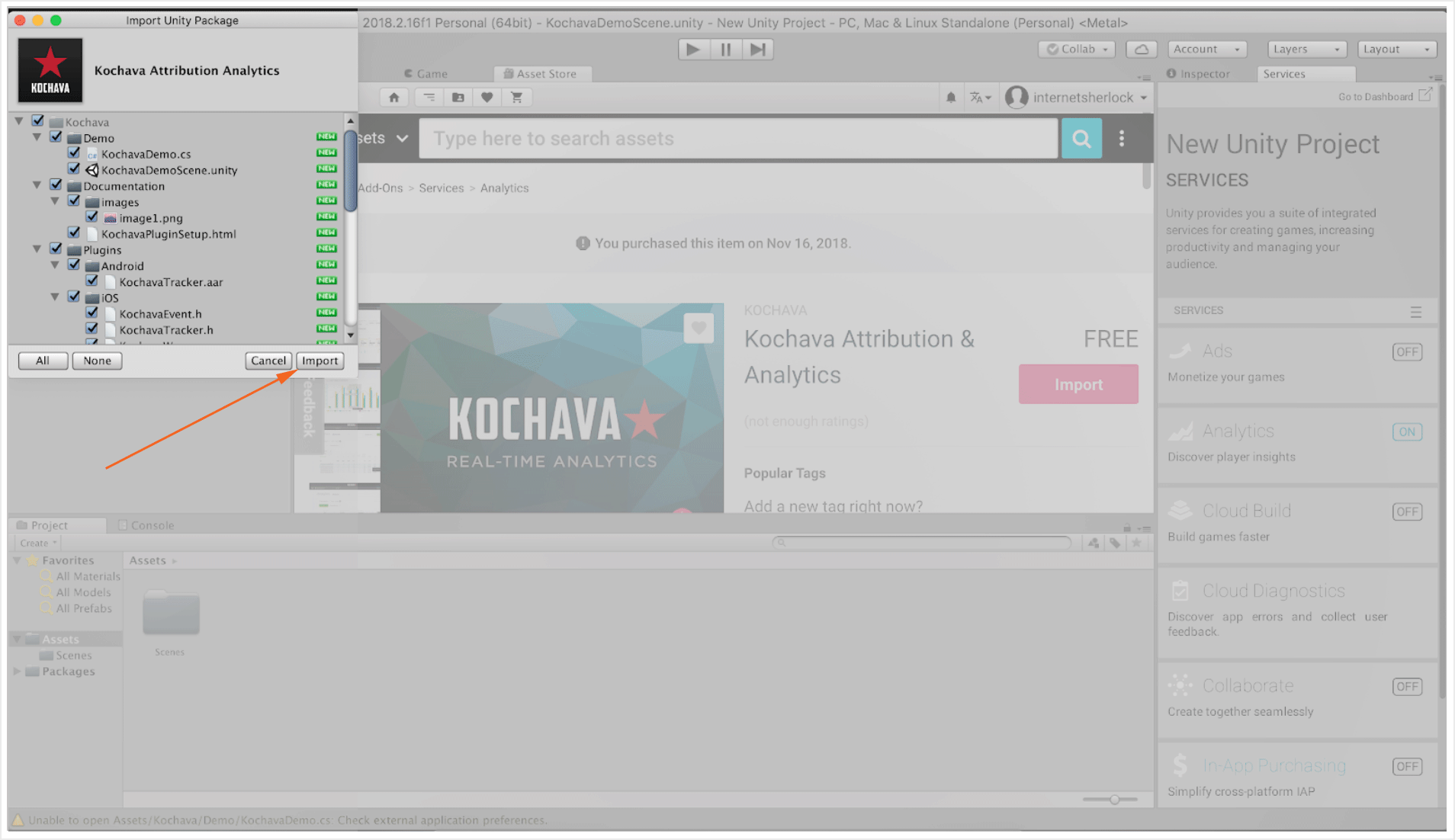Go to Asset Store home icon
The width and height of the screenshot is (1455, 840).
click(x=394, y=98)
